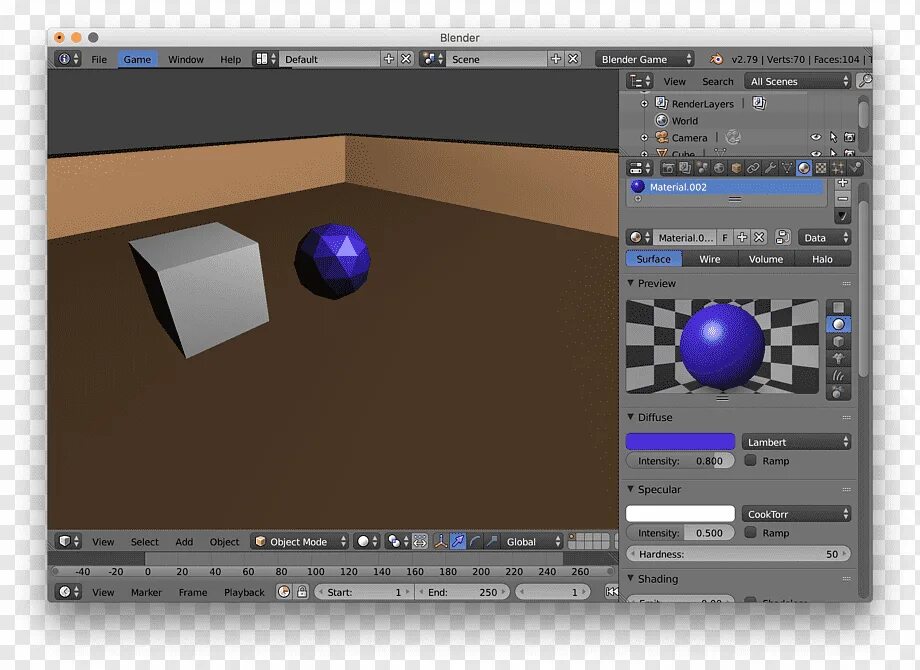Select the Wire material type
The image size is (920, 670).
coord(709,259)
